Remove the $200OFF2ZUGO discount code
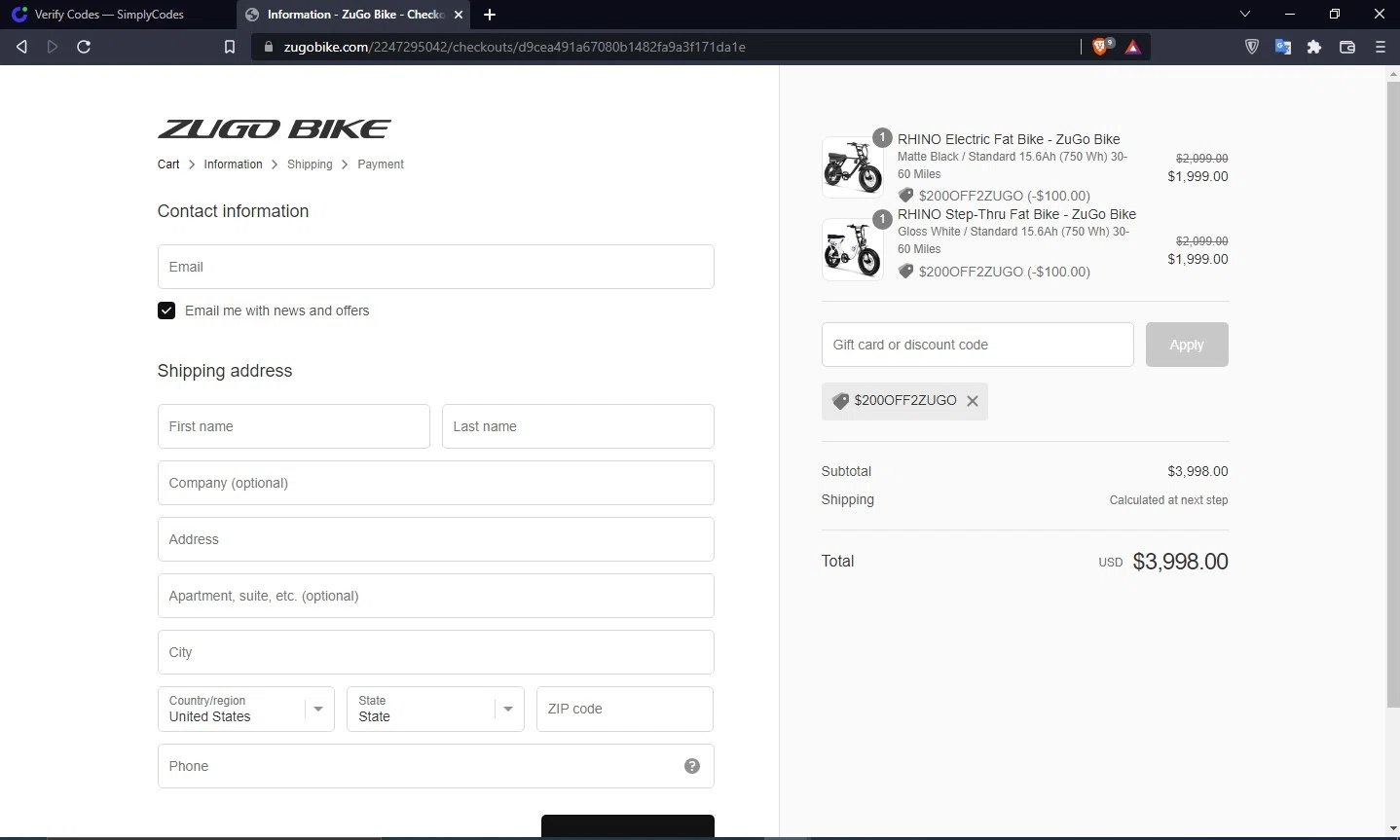Viewport: 1400px width, 840px height. (x=973, y=401)
